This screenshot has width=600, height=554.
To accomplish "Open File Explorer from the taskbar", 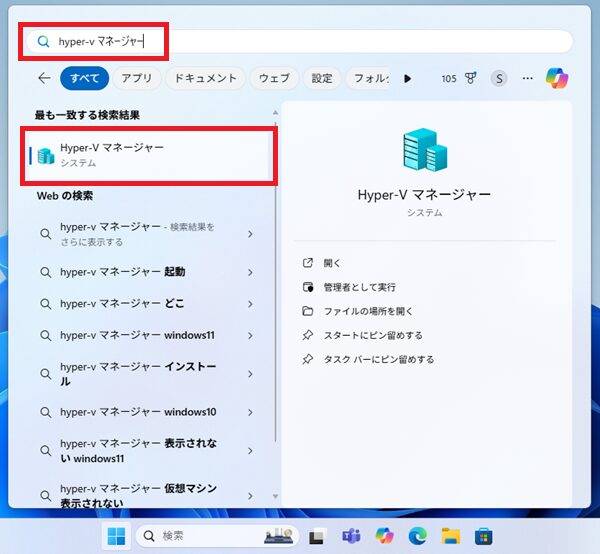I will click(x=451, y=536).
